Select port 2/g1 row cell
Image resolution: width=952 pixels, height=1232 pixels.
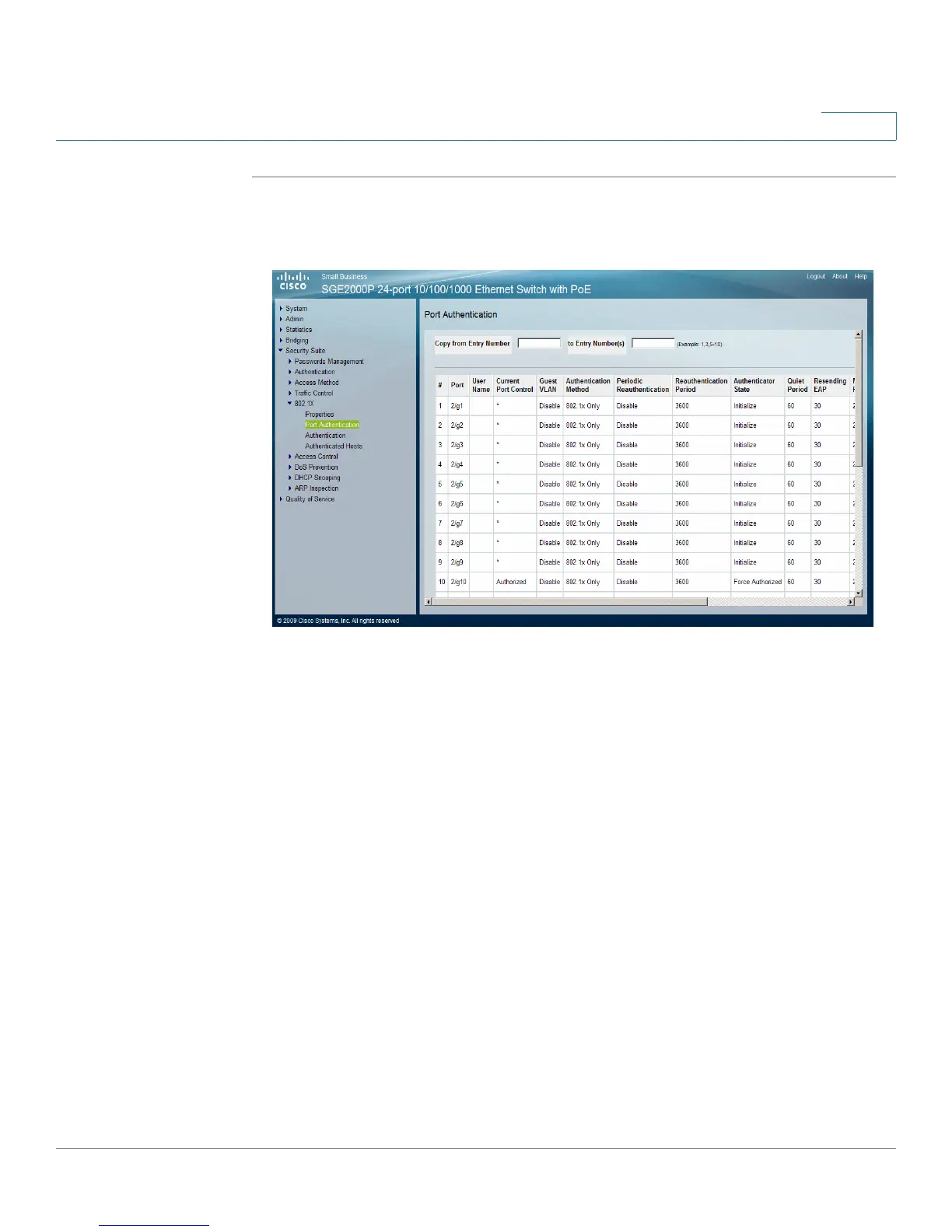pos(457,406)
